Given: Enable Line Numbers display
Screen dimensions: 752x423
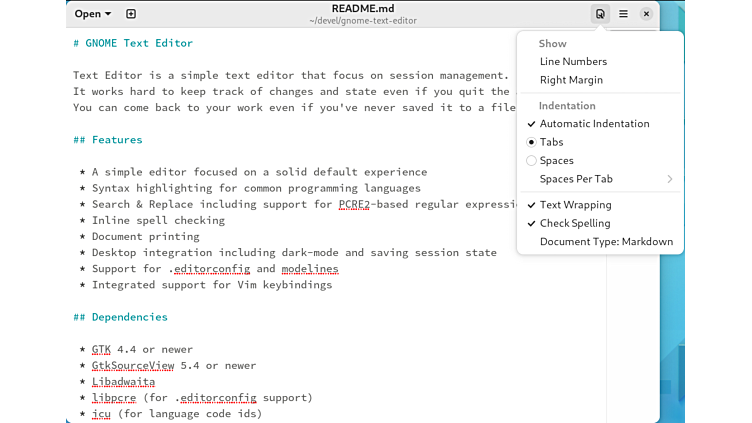Looking at the screenshot, I should coord(573,62).
